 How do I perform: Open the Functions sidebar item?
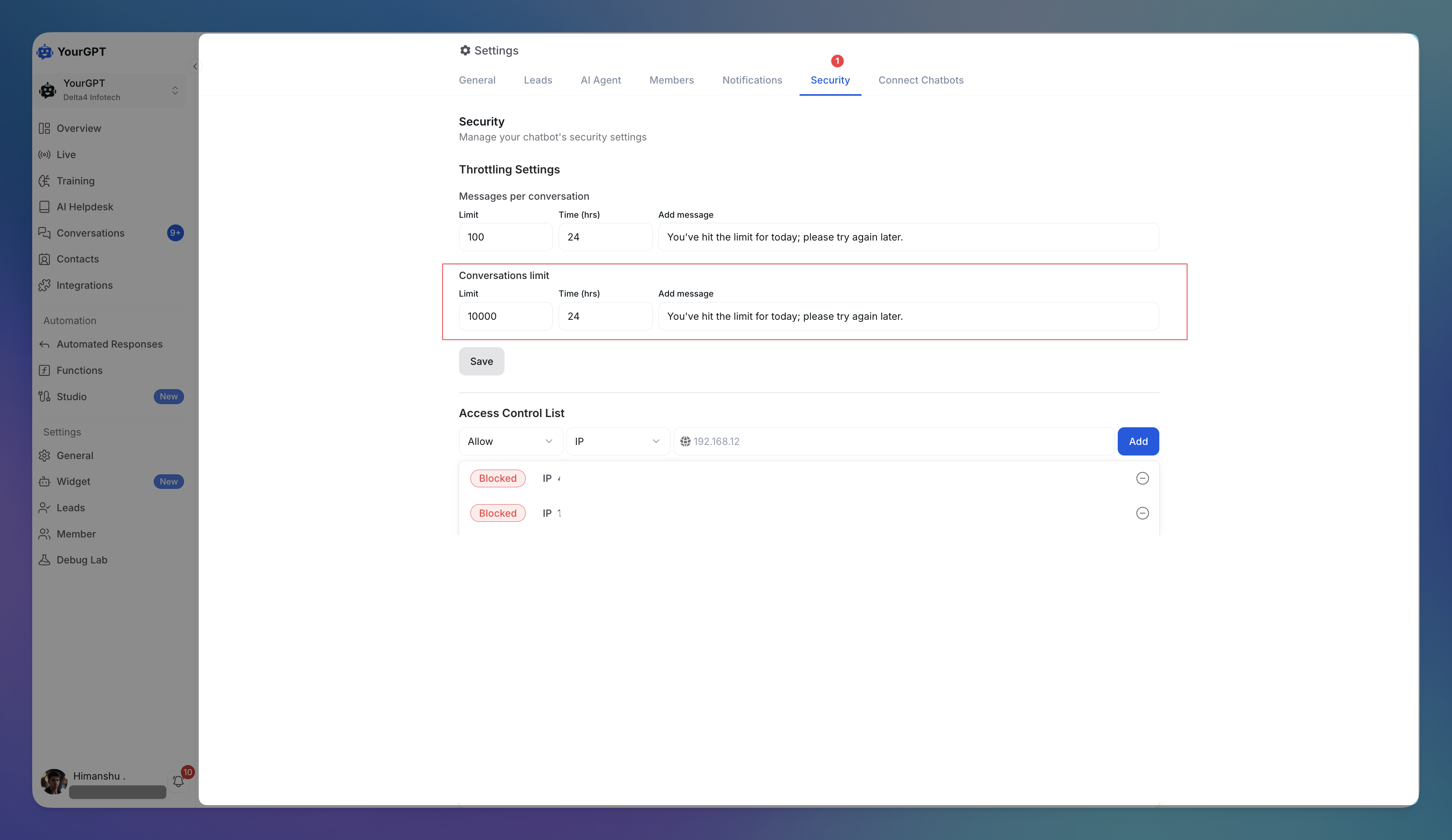click(x=80, y=370)
